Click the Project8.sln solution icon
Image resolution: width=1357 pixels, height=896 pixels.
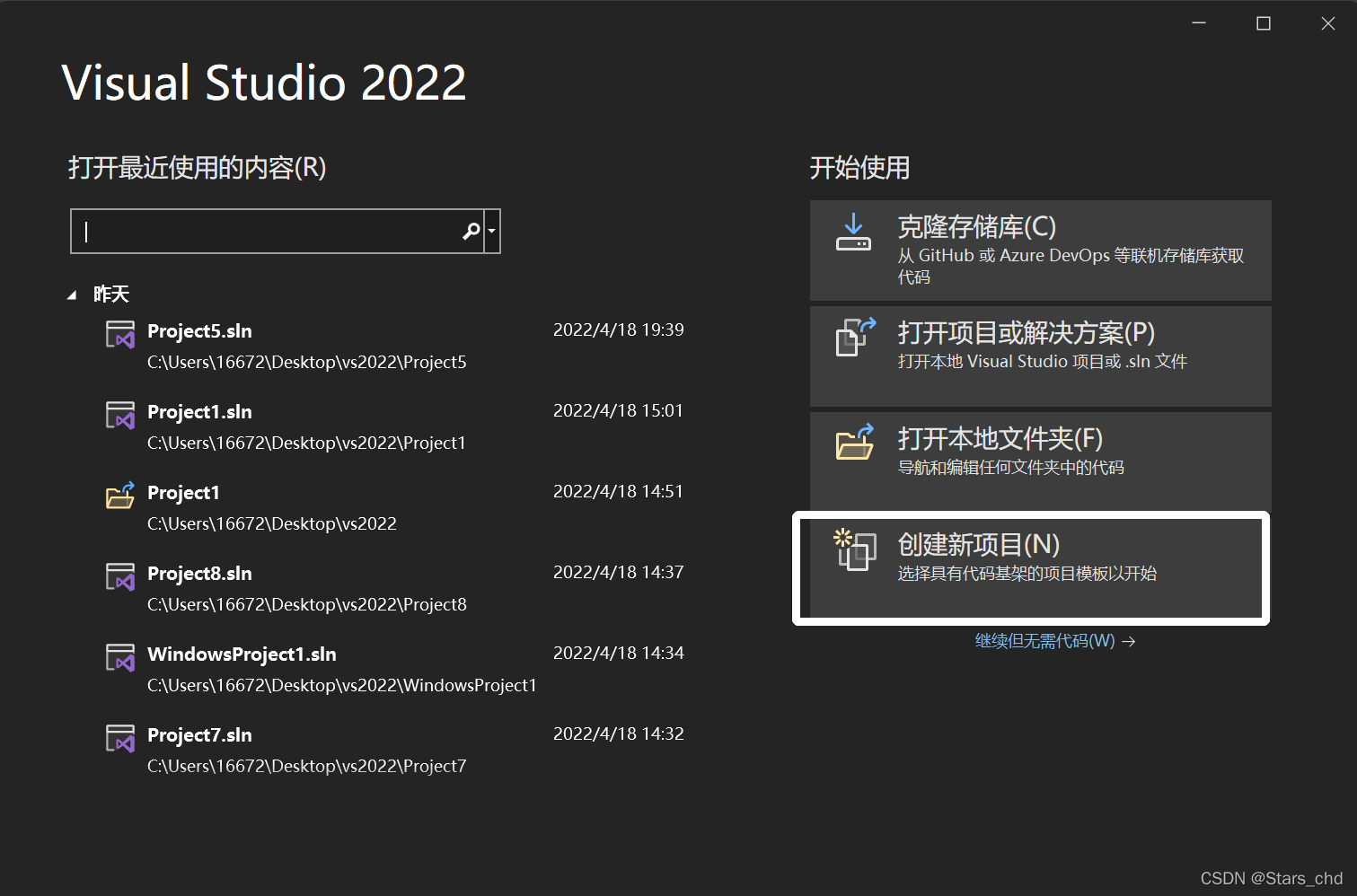120,577
